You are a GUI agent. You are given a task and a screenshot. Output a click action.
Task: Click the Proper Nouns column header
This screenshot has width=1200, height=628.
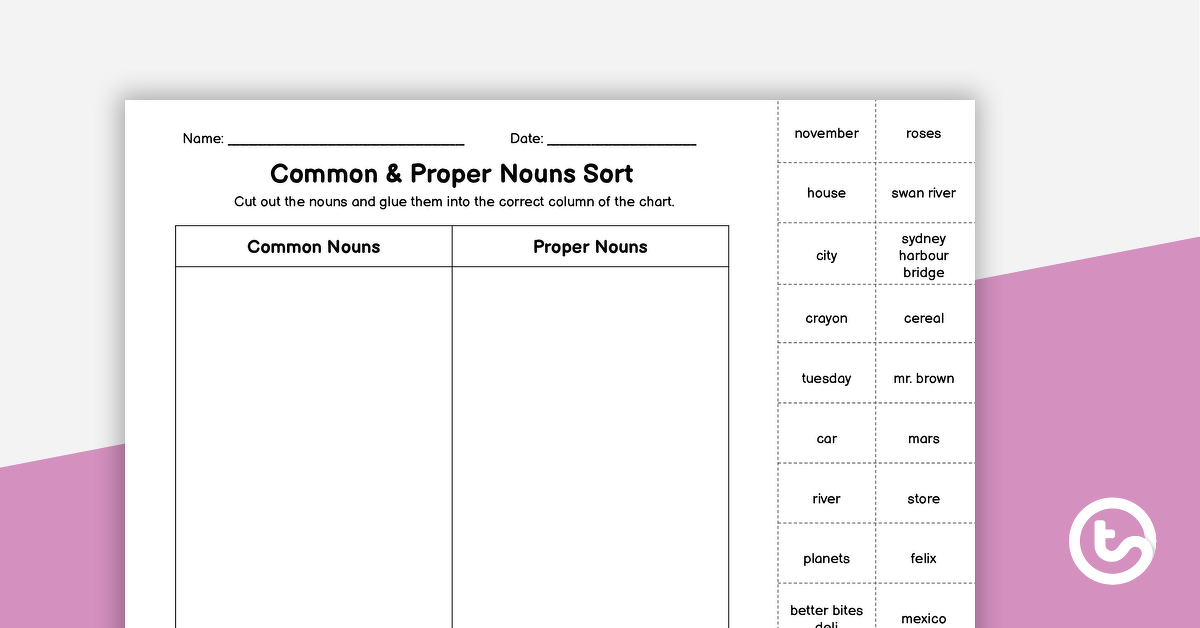590,246
